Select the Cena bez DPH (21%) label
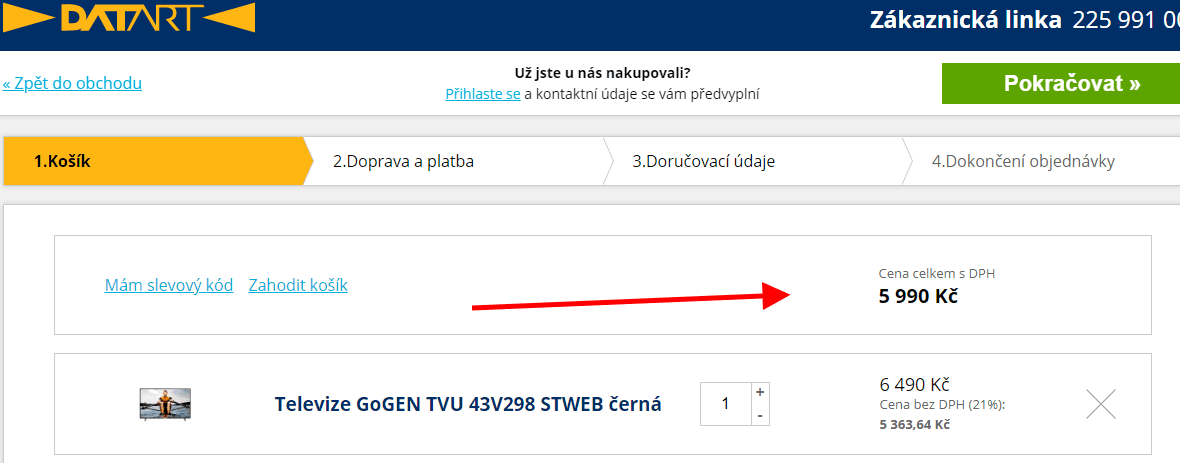Image resolution: width=1180 pixels, height=463 pixels. (x=942, y=405)
